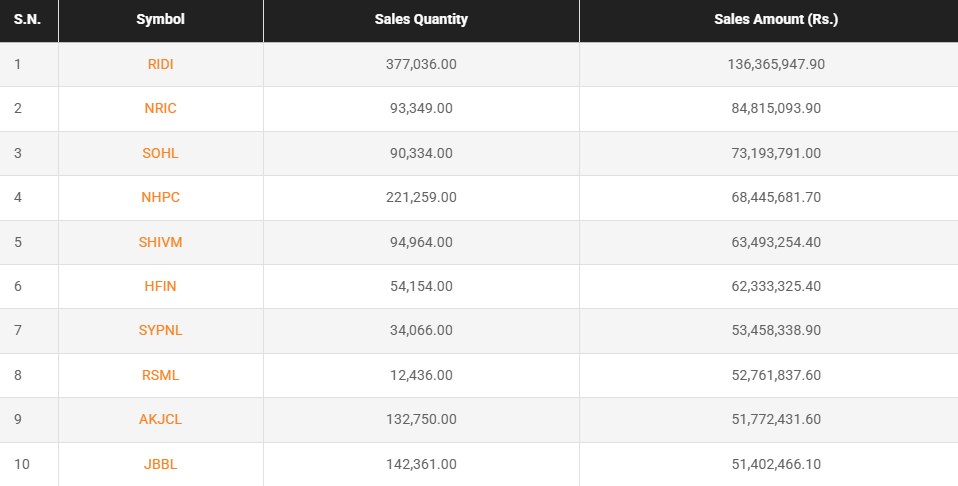Screen dimensions: 958x486
Task: Click the SYPNL symbol link
Action: [160, 330]
